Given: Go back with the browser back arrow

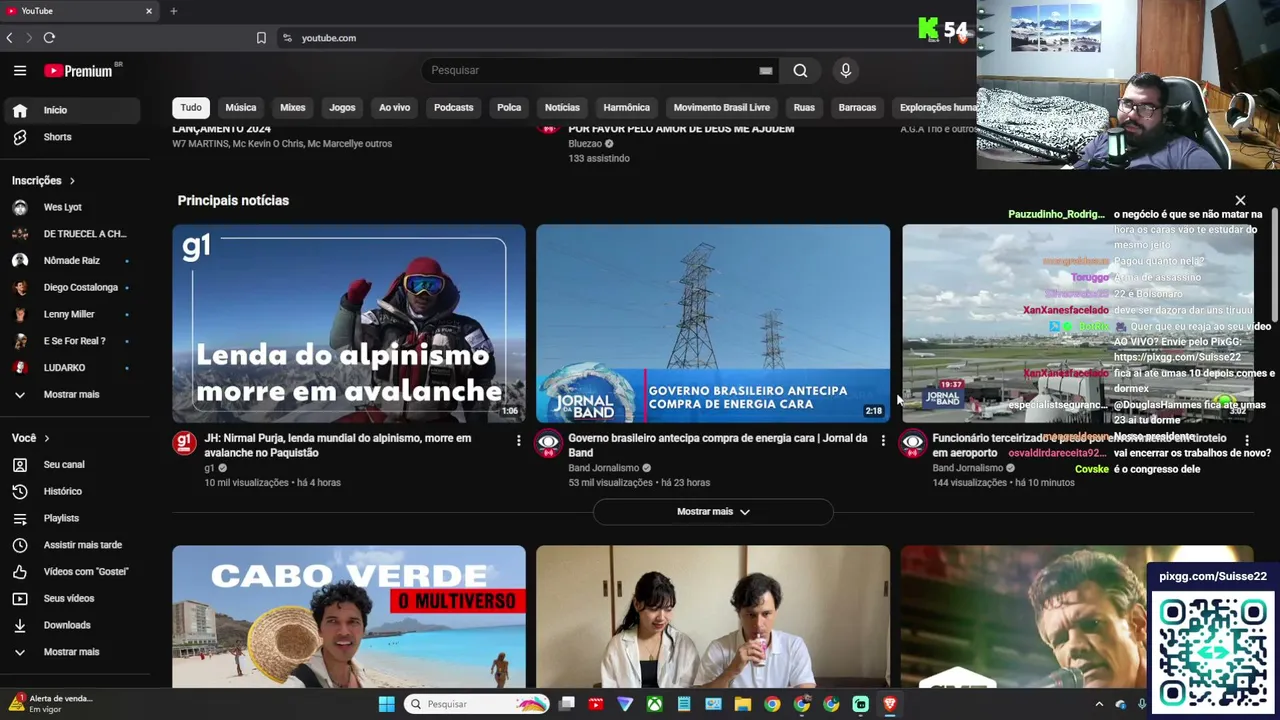Looking at the screenshot, I should click(10, 38).
